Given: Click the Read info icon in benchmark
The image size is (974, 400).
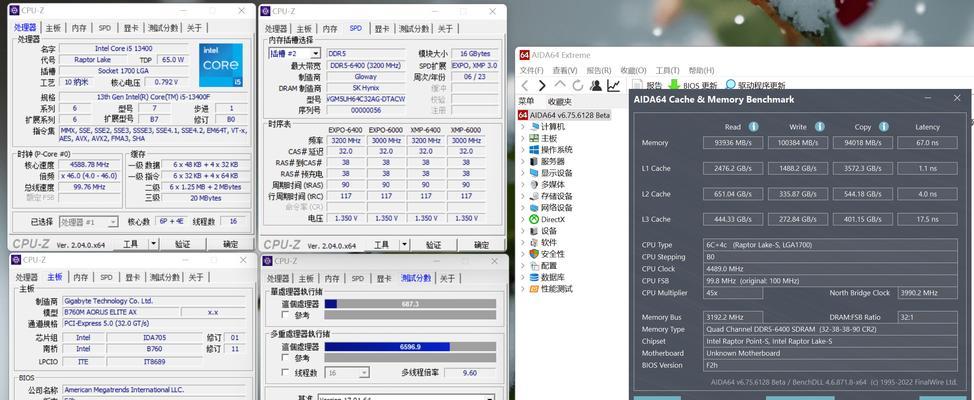Looking at the screenshot, I should pos(753,127).
